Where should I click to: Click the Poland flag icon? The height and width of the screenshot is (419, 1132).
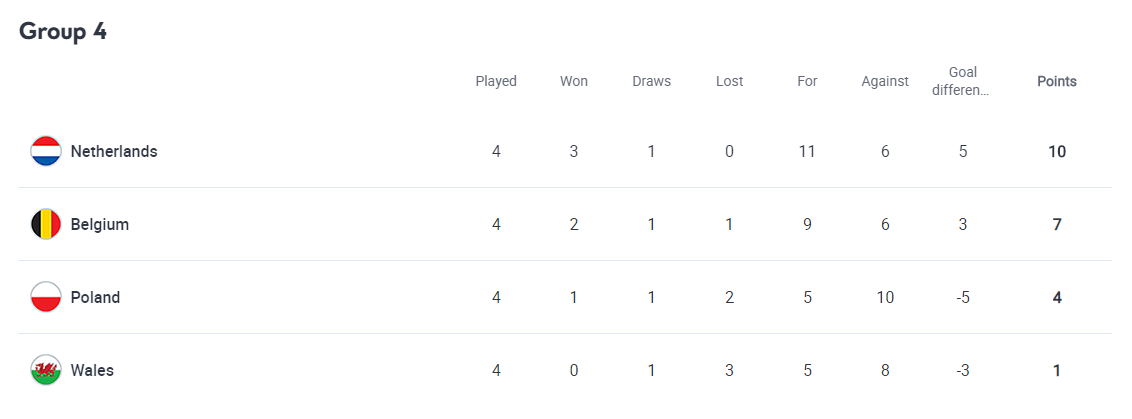tap(46, 298)
